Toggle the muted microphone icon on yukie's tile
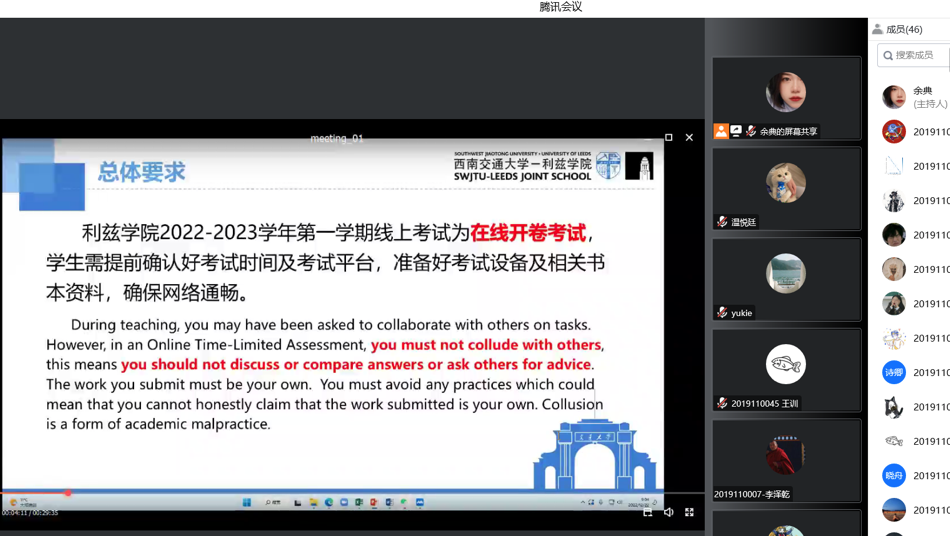The image size is (950, 536). pyautogui.click(x=722, y=313)
